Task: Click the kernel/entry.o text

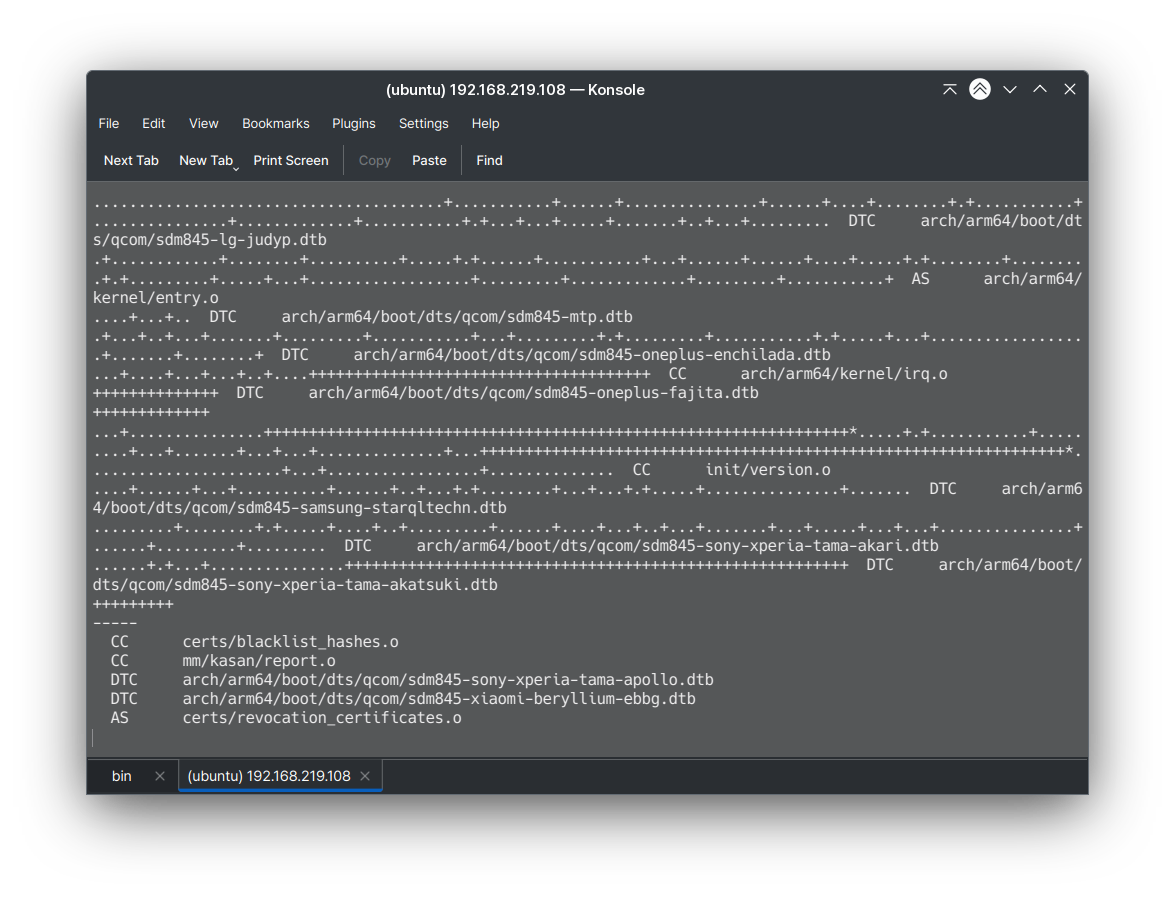Action: pos(156,298)
